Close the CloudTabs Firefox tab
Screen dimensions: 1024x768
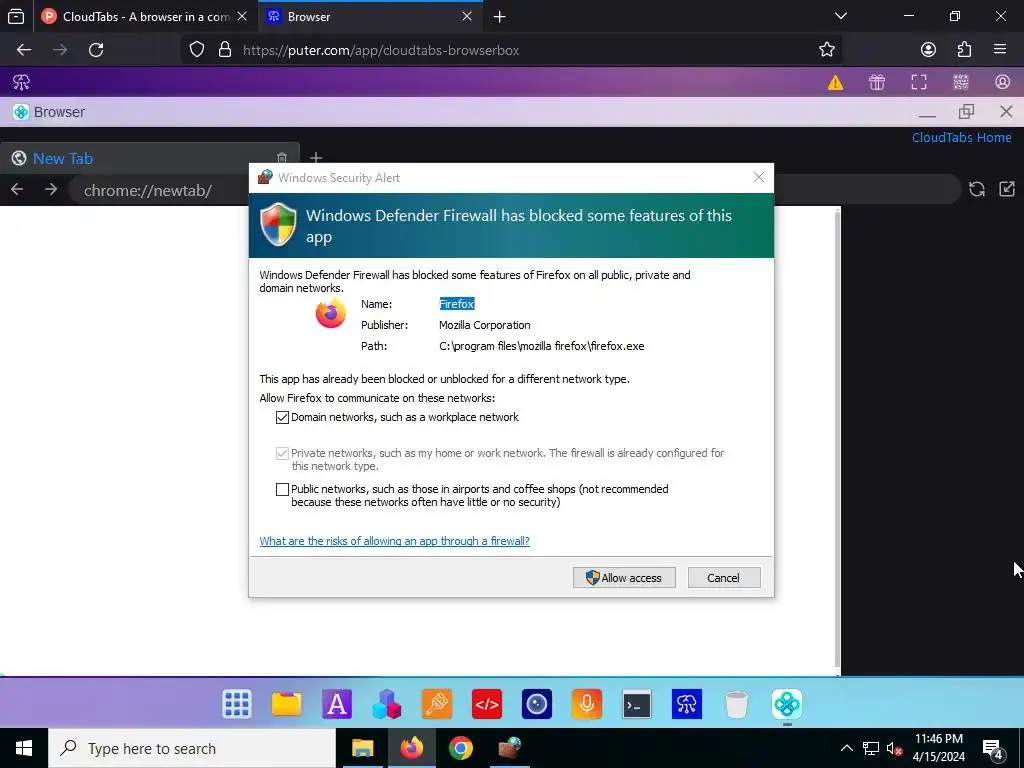click(x=242, y=16)
